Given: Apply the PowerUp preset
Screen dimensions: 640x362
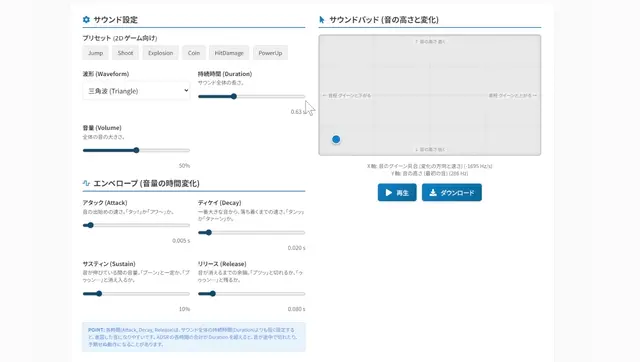Looking at the screenshot, I should click(x=270, y=53).
